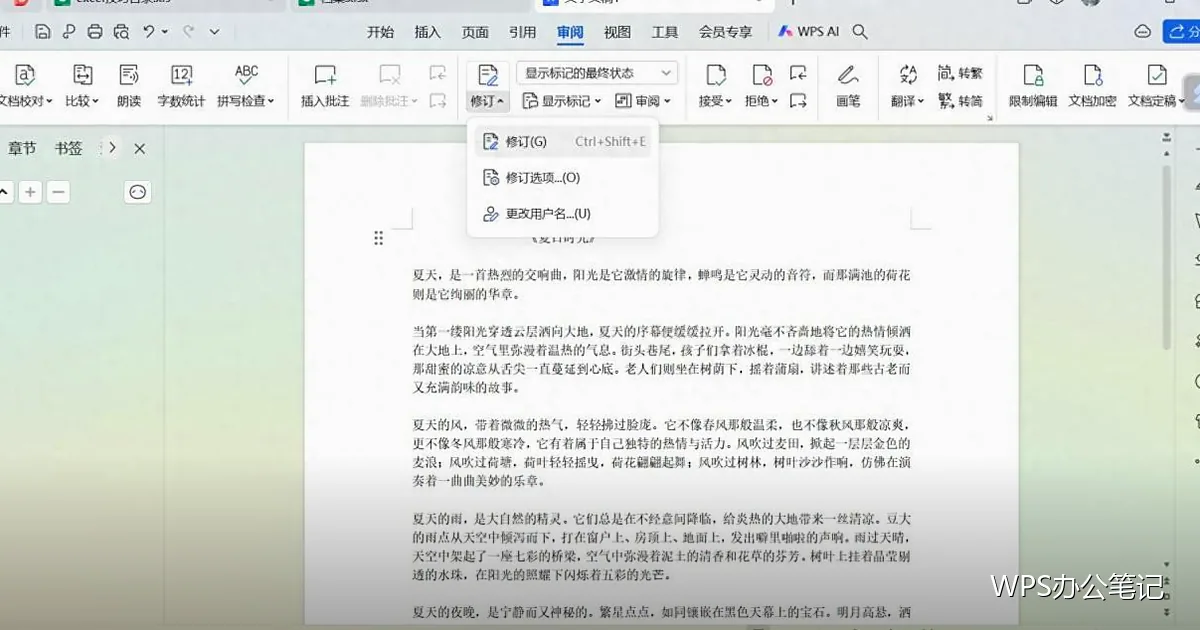Click the previous comment icon

tap(437, 73)
